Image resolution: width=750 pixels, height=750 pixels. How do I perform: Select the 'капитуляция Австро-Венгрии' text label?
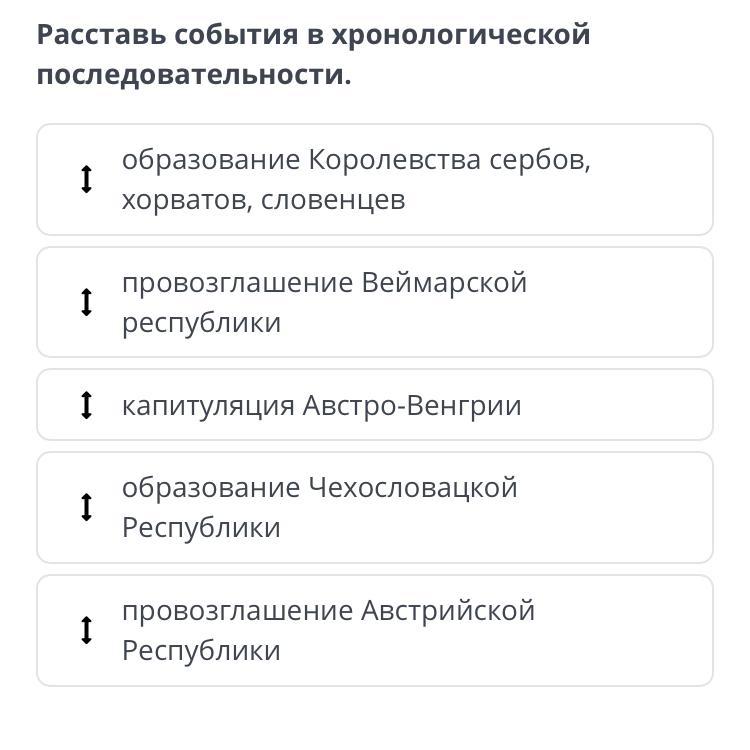point(321,405)
